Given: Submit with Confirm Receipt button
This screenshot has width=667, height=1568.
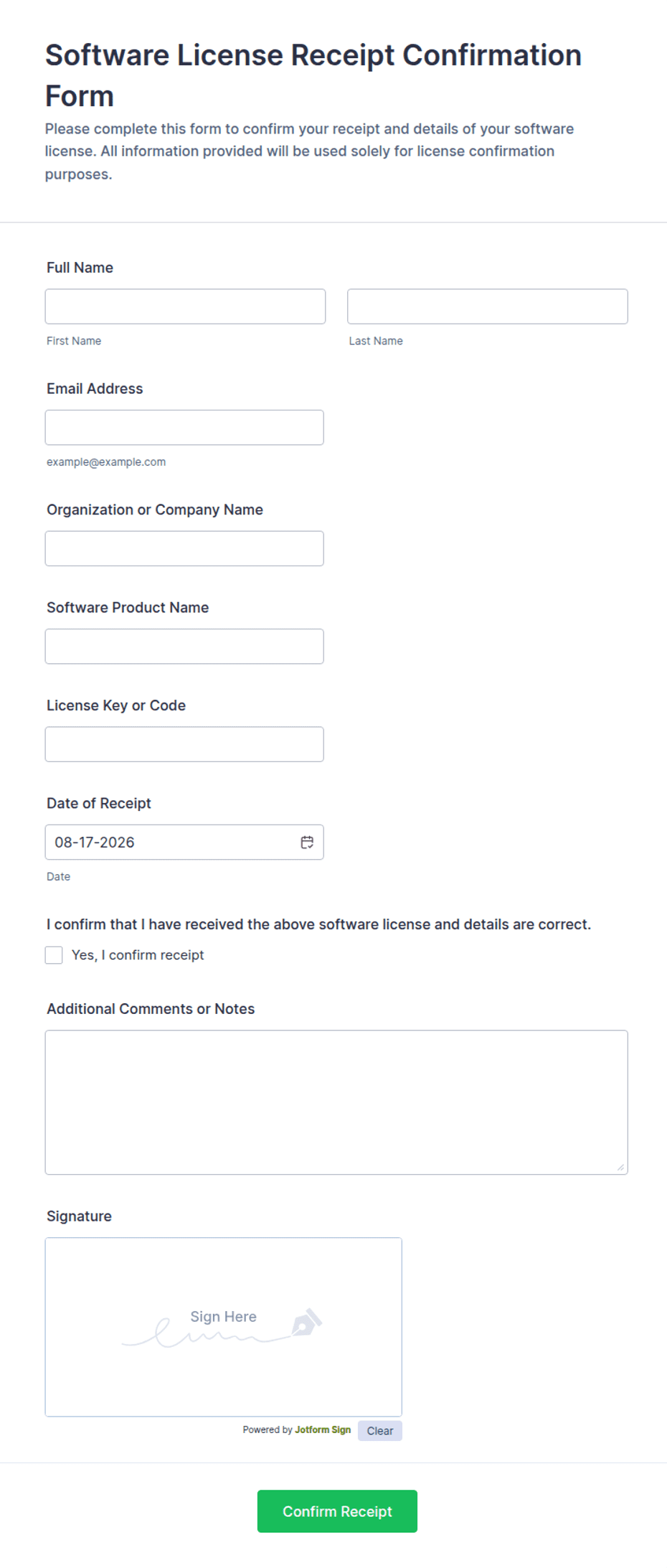Looking at the screenshot, I should pyautogui.click(x=337, y=1511).
